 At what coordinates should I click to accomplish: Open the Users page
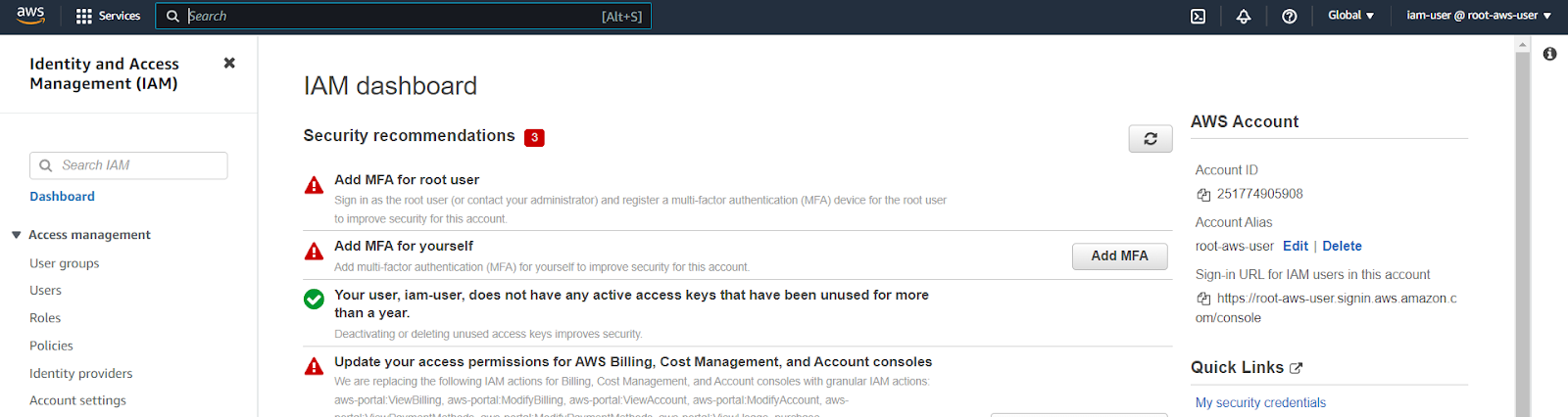tap(45, 291)
